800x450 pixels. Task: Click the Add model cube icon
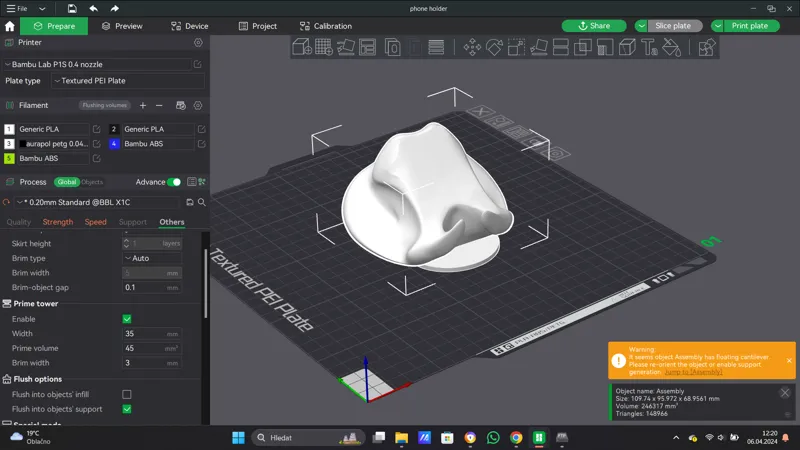click(302, 47)
